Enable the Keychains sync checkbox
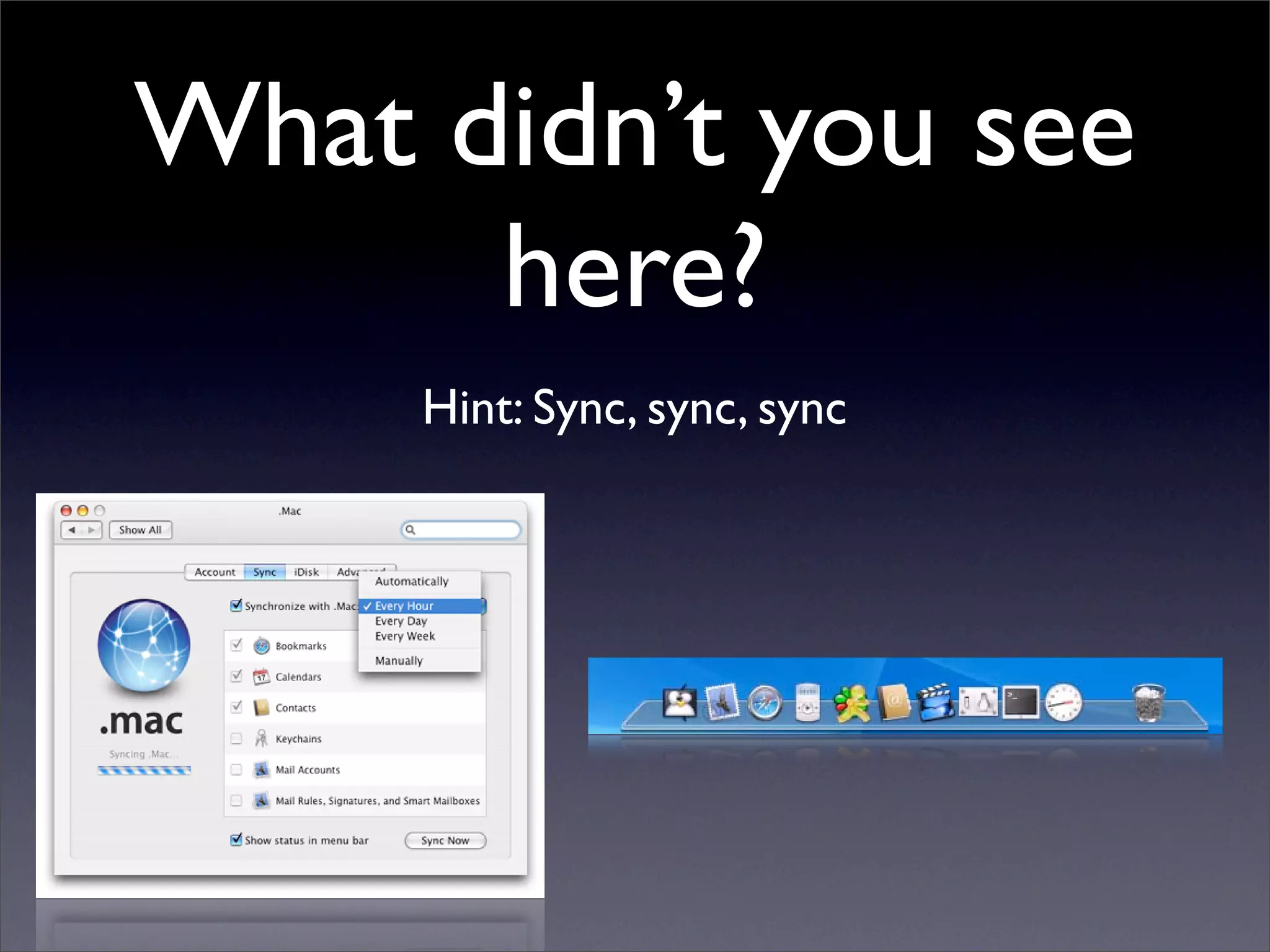The width and height of the screenshot is (1270, 952). coord(236,738)
